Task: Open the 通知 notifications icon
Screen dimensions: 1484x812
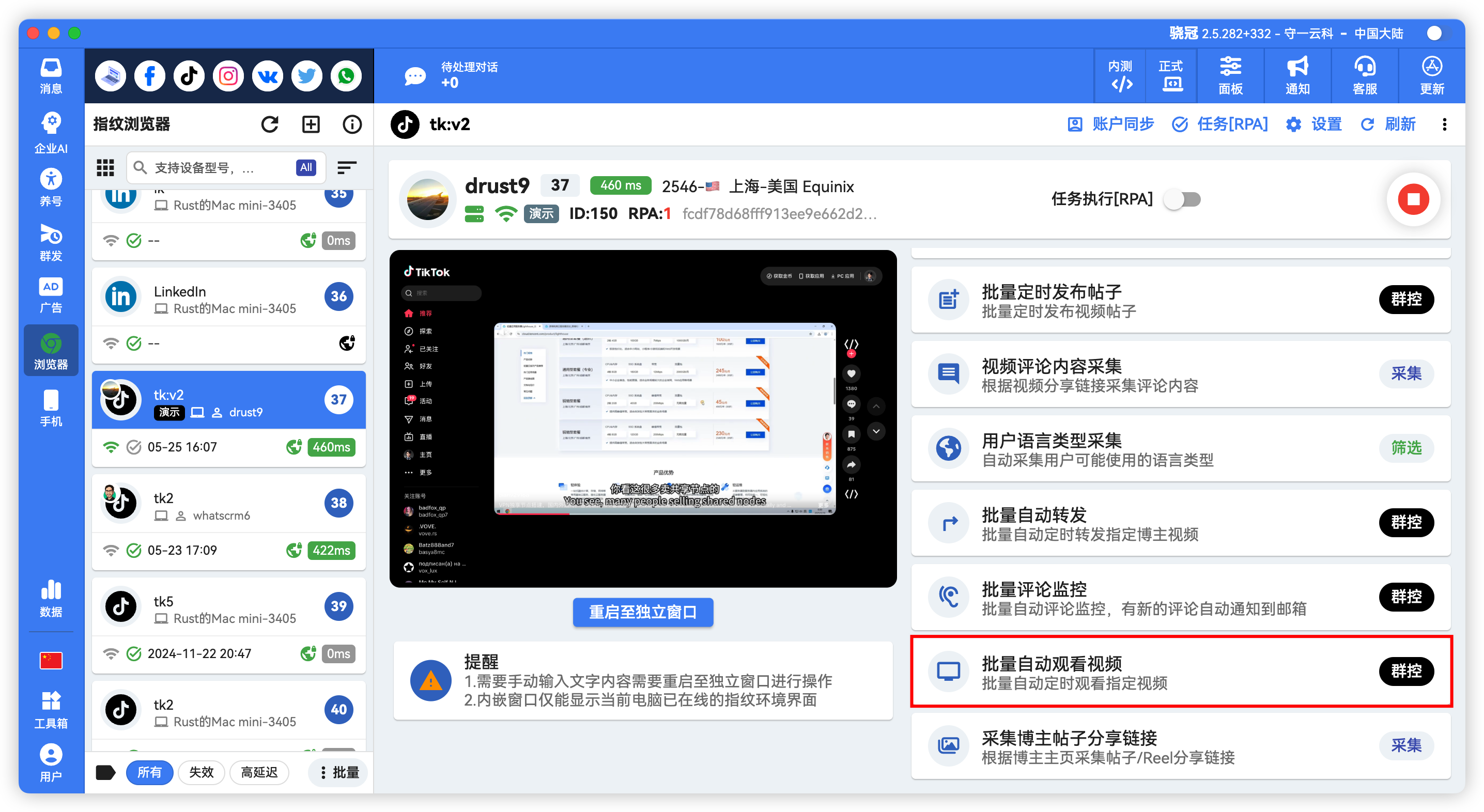Action: tap(1297, 75)
